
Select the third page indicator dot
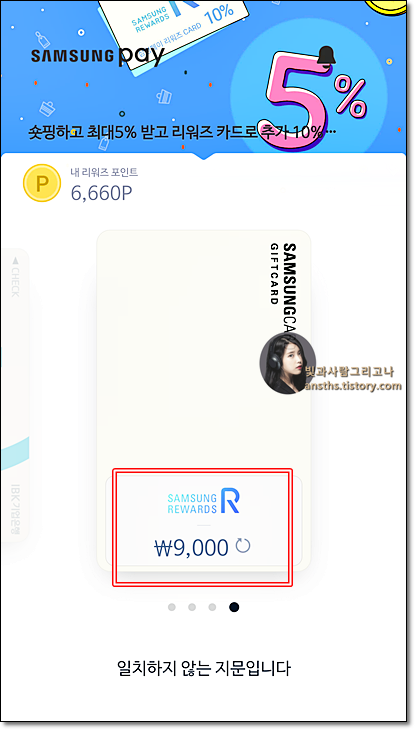(212, 607)
